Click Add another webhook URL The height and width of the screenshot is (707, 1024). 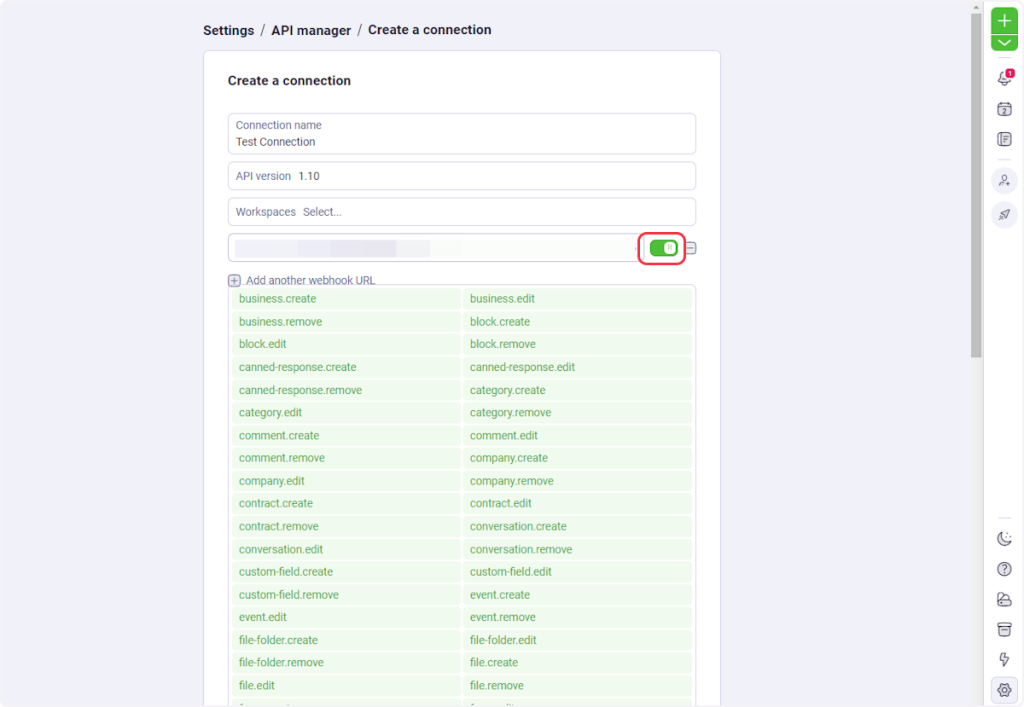(302, 281)
